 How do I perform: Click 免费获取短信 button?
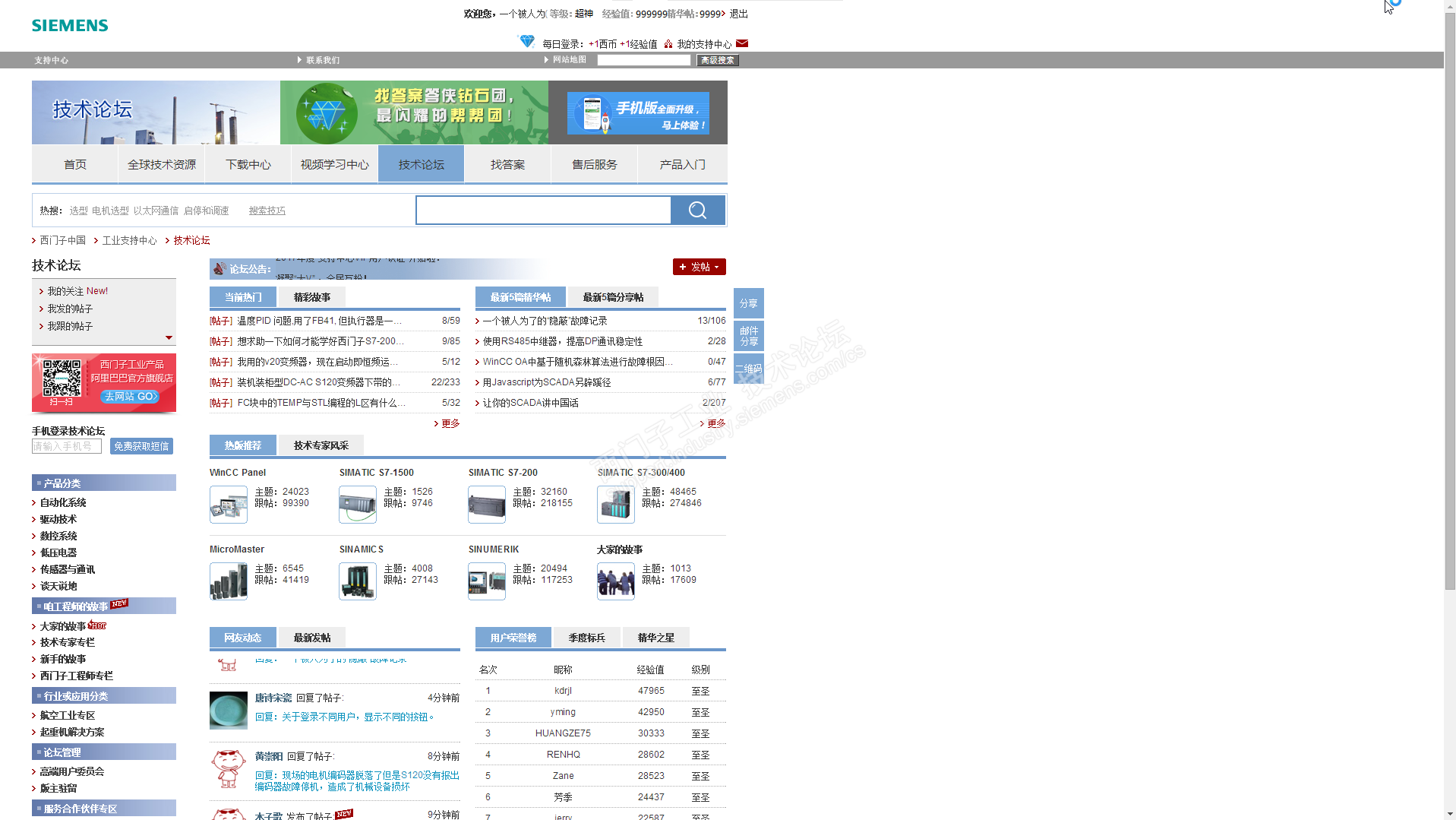coord(141,446)
